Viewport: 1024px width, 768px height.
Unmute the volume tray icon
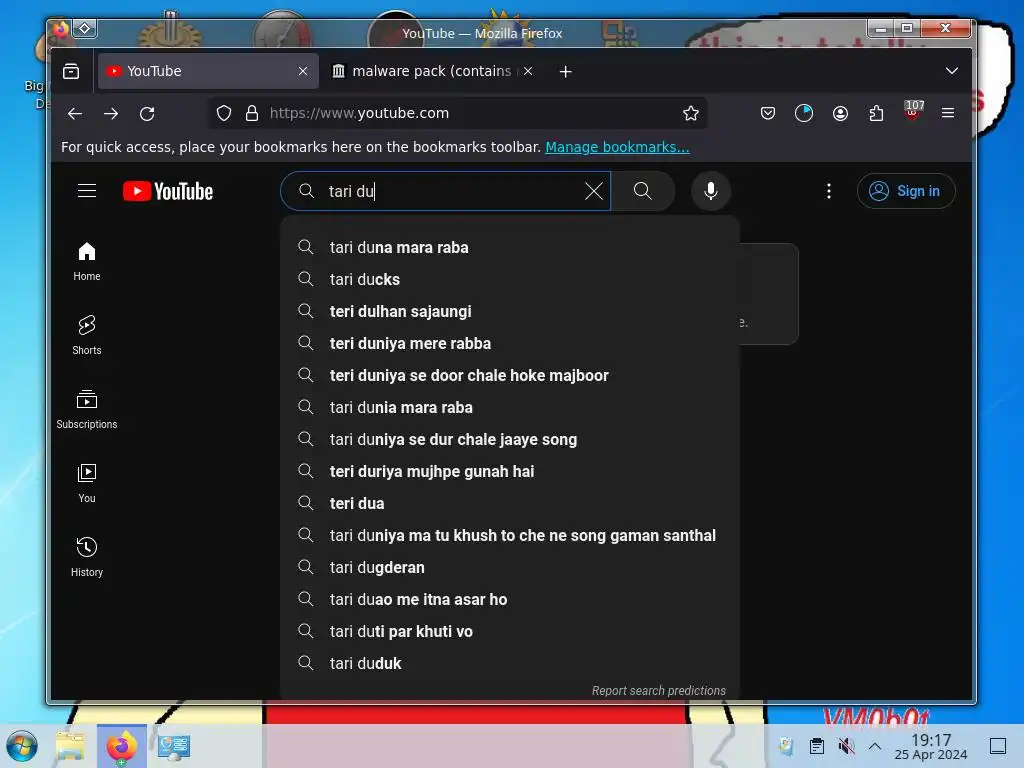(846, 746)
